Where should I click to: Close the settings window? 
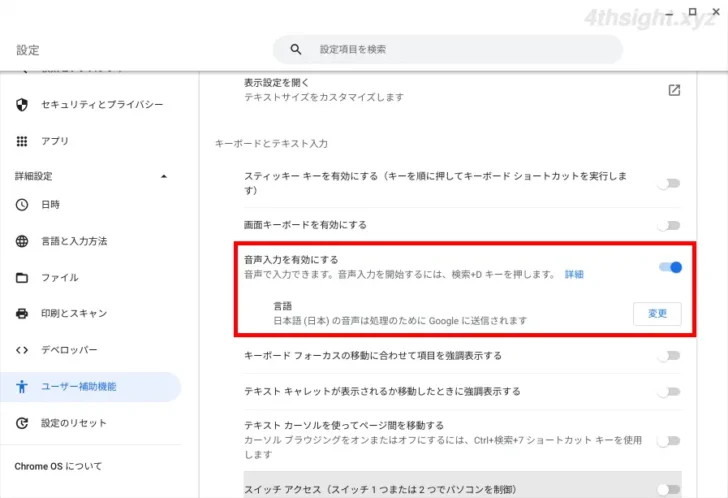(716, 12)
